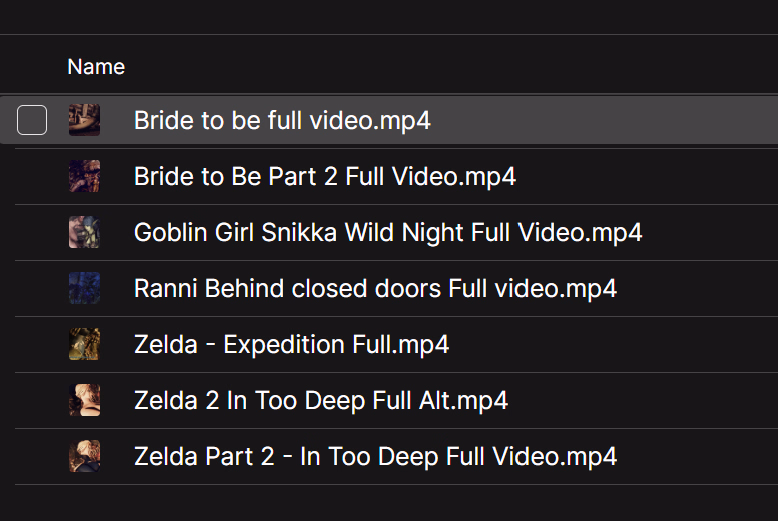This screenshot has width=778, height=521.
Task: Tick the checkbox beside Bride to be full video.mp4
Action: pyautogui.click(x=32, y=121)
